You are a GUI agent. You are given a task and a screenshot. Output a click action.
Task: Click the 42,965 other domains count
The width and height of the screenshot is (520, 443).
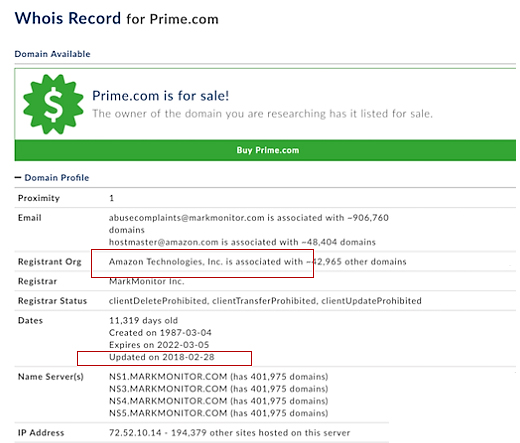[x=357, y=262]
